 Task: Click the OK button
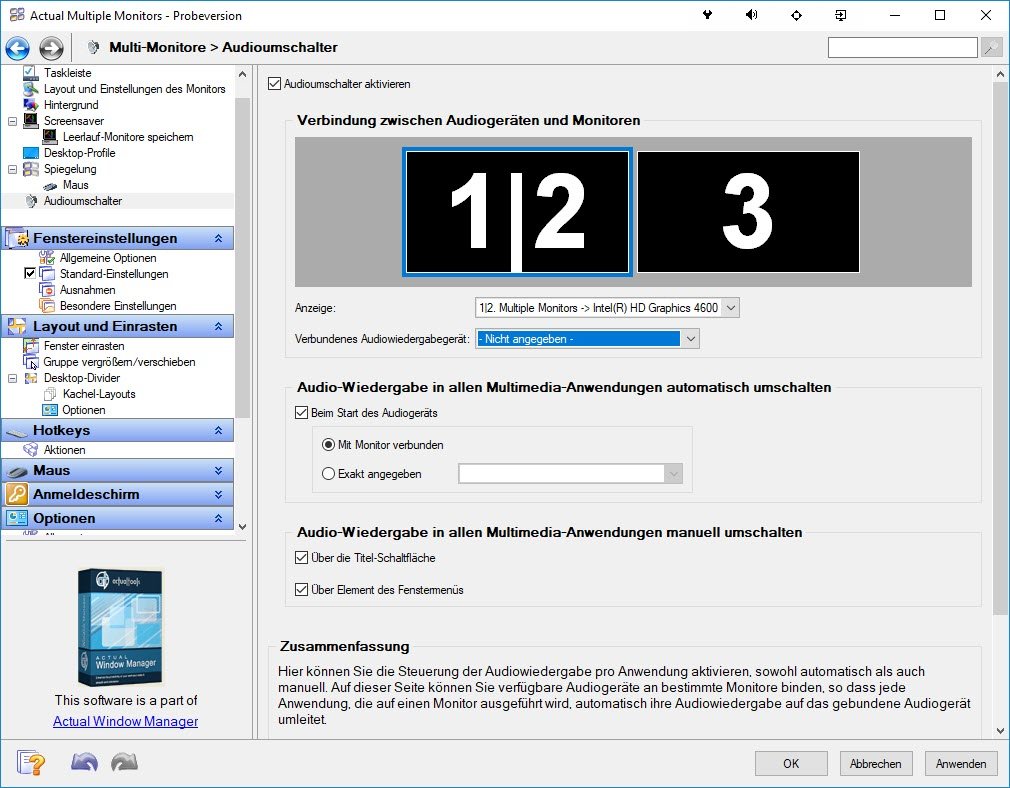pyautogui.click(x=791, y=764)
